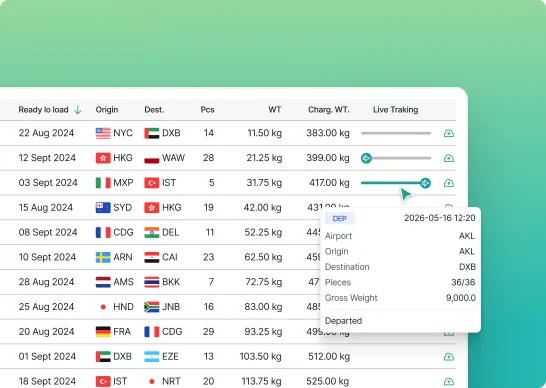Viewport: 546px width, 388px height.
Task: Click the UAE flag next to DXB destination
Action: pos(152,133)
